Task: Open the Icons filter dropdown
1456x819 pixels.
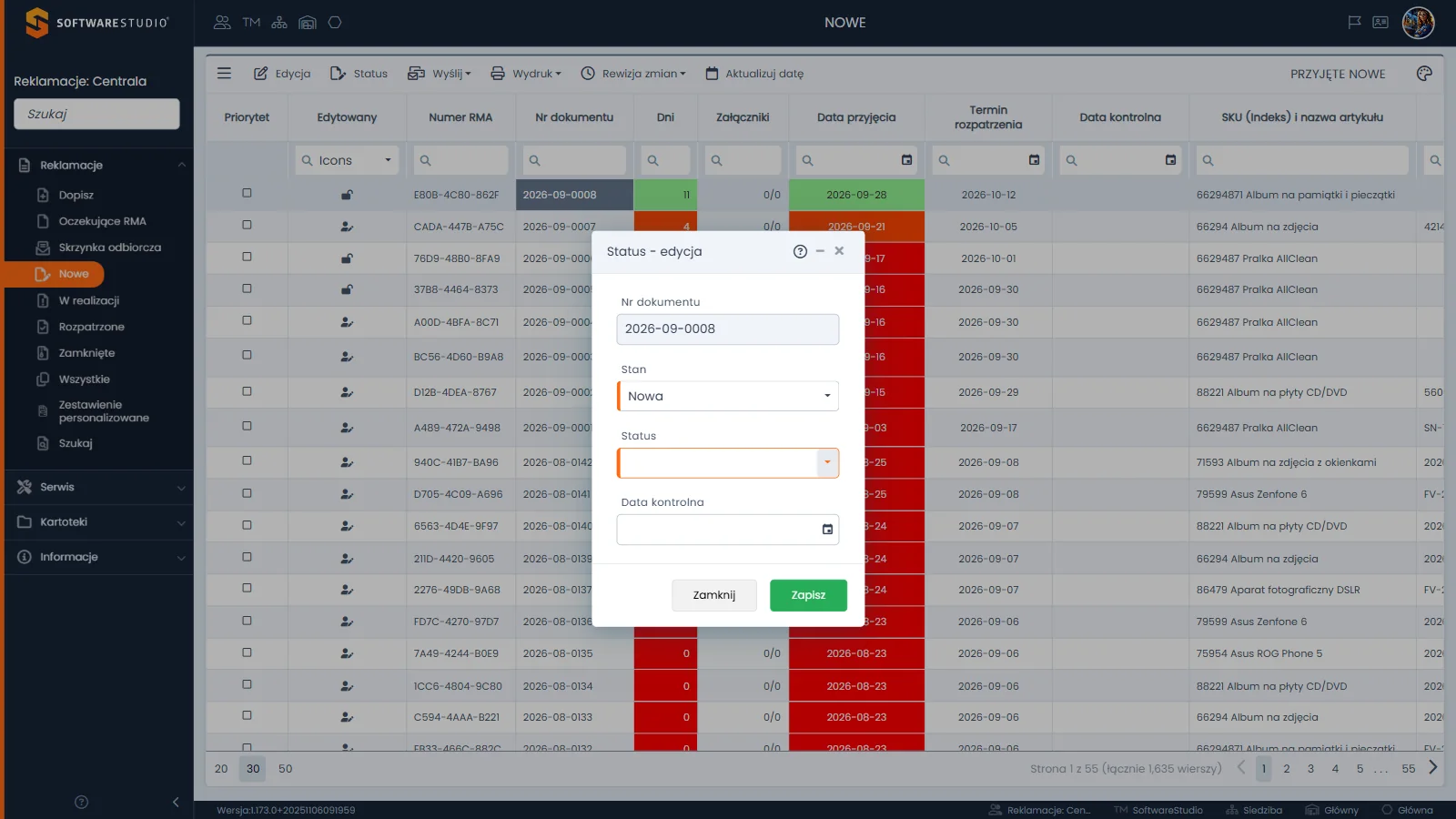Action: coord(347,160)
